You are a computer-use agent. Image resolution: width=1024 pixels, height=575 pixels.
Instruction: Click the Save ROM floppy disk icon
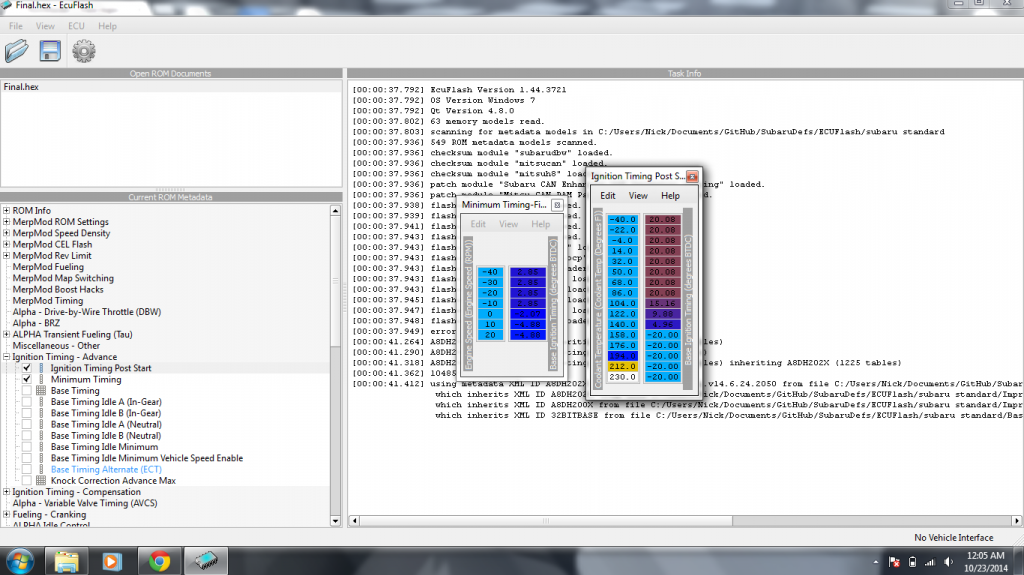tap(50, 50)
